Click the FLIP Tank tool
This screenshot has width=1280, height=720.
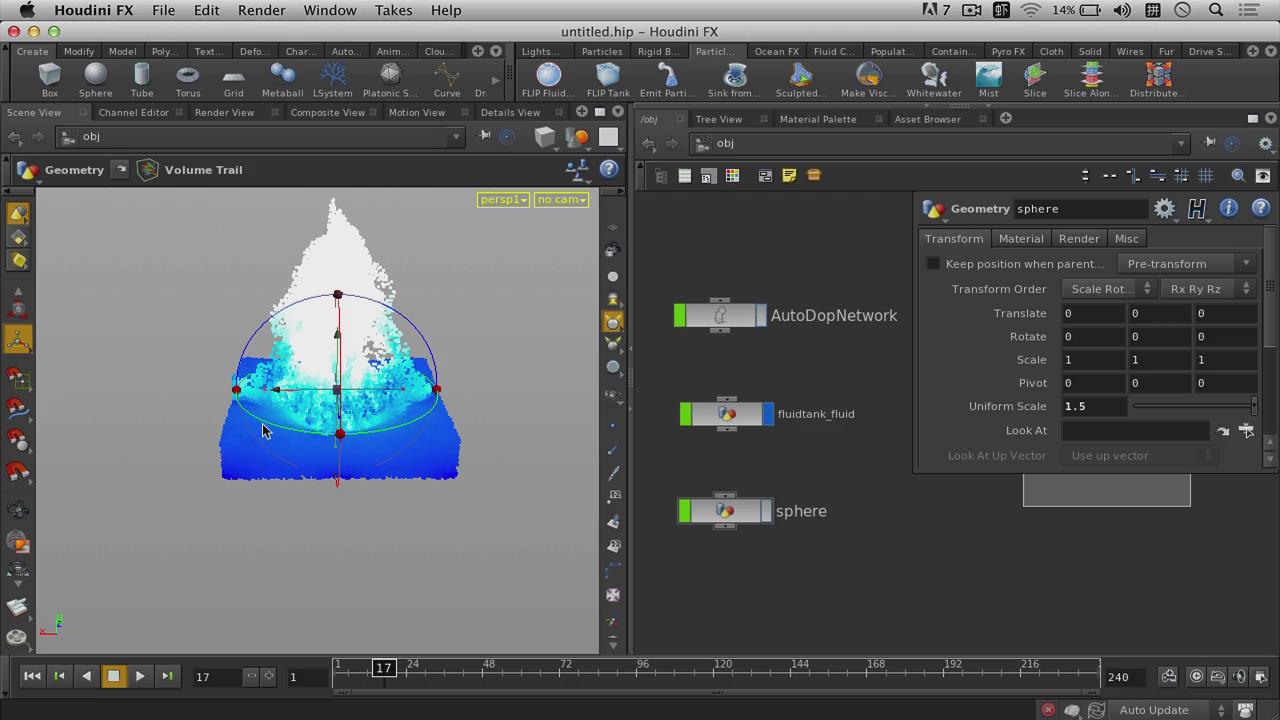pyautogui.click(x=608, y=80)
